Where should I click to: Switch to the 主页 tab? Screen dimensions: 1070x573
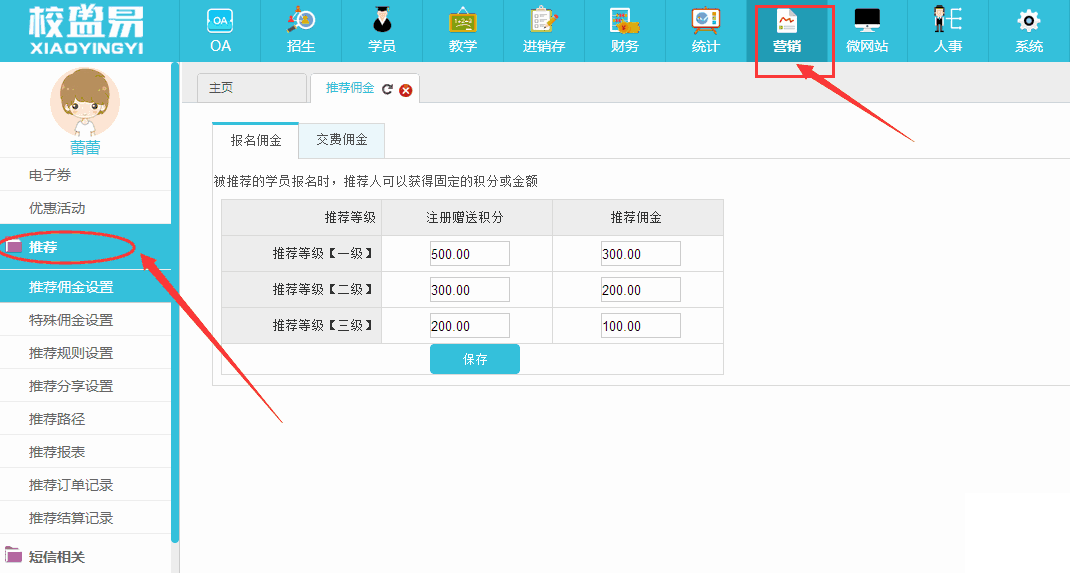click(252, 88)
